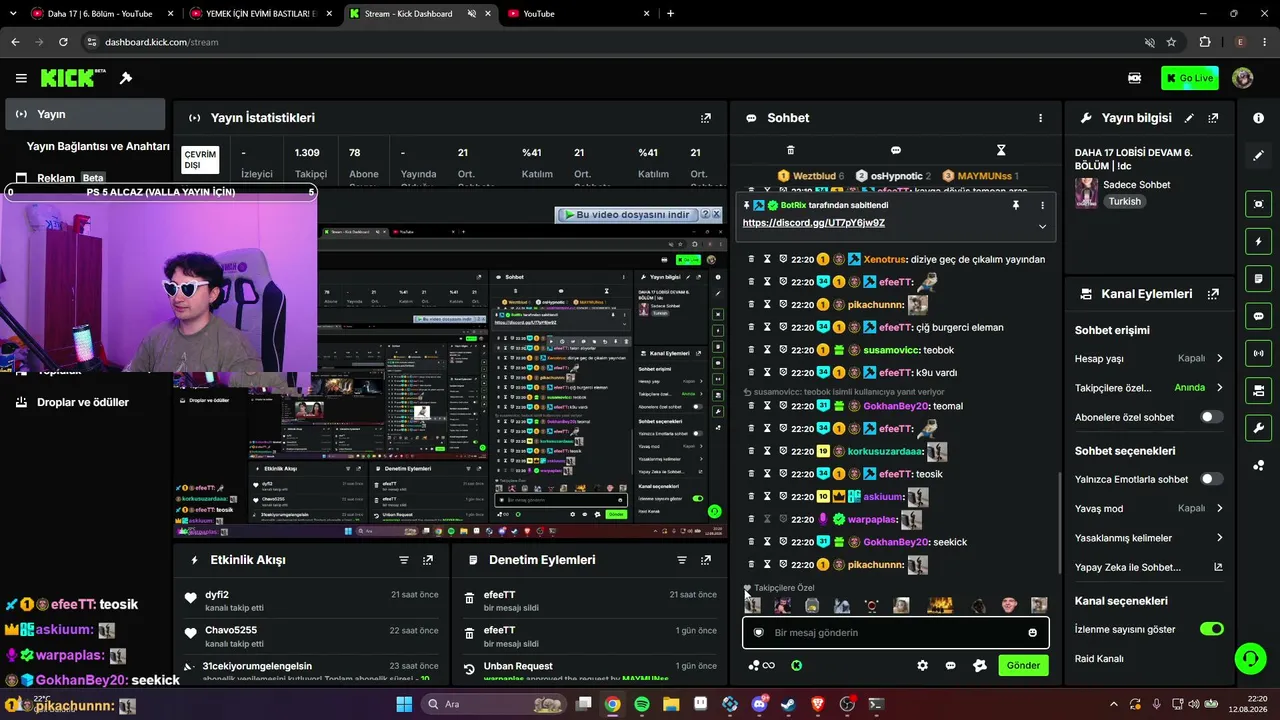The height and width of the screenshot is (720, 1280).
Task: Click the message input field
Action: tap(896, 632)
